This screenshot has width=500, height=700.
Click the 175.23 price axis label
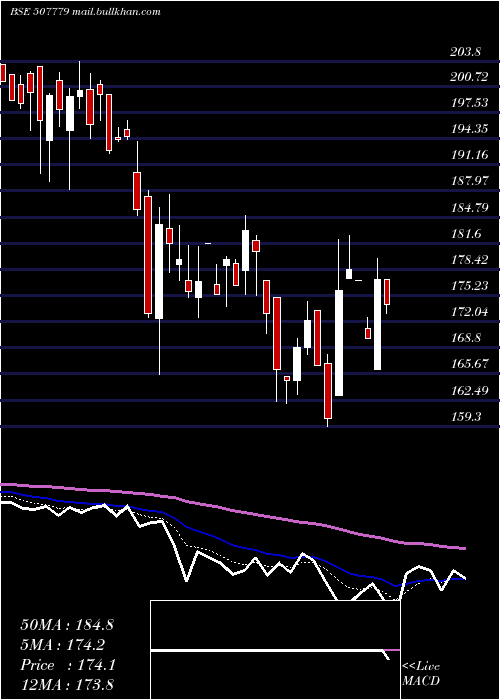pos(469,286)
